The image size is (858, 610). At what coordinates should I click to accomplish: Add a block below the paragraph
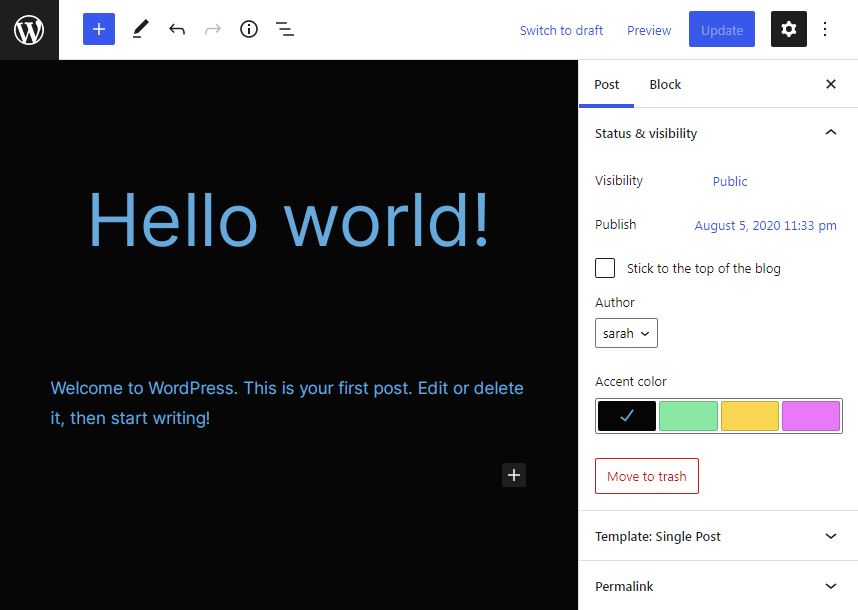pyautogui.click(x=514, y=475)
